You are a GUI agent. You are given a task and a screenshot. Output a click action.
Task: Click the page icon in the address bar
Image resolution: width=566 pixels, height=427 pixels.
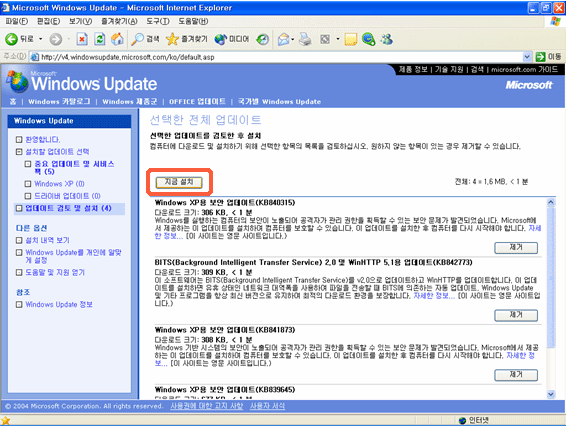click(x=35, y=57)
